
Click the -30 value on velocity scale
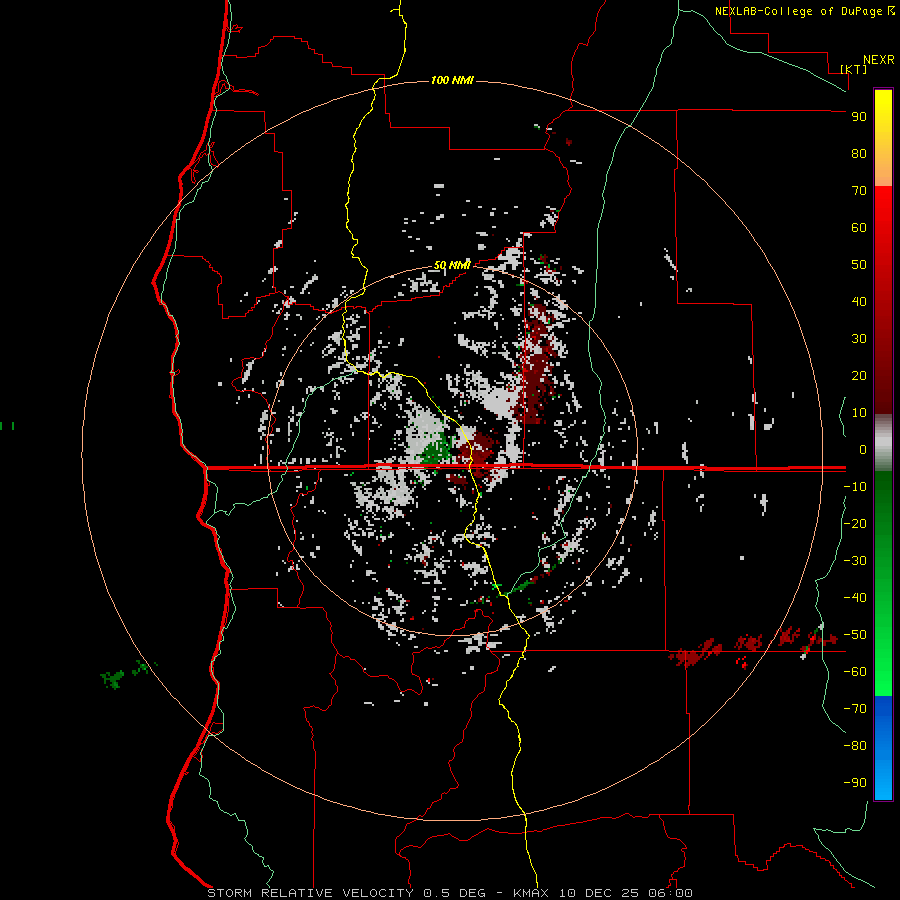[x=855, y=561]
